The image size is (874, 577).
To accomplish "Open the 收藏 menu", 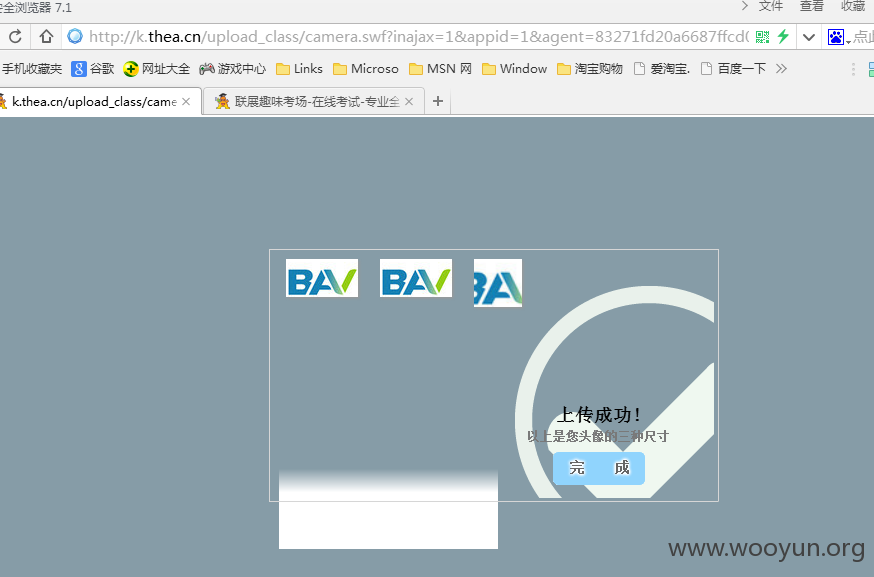I will pyautogui.click(x=853, y=6).
